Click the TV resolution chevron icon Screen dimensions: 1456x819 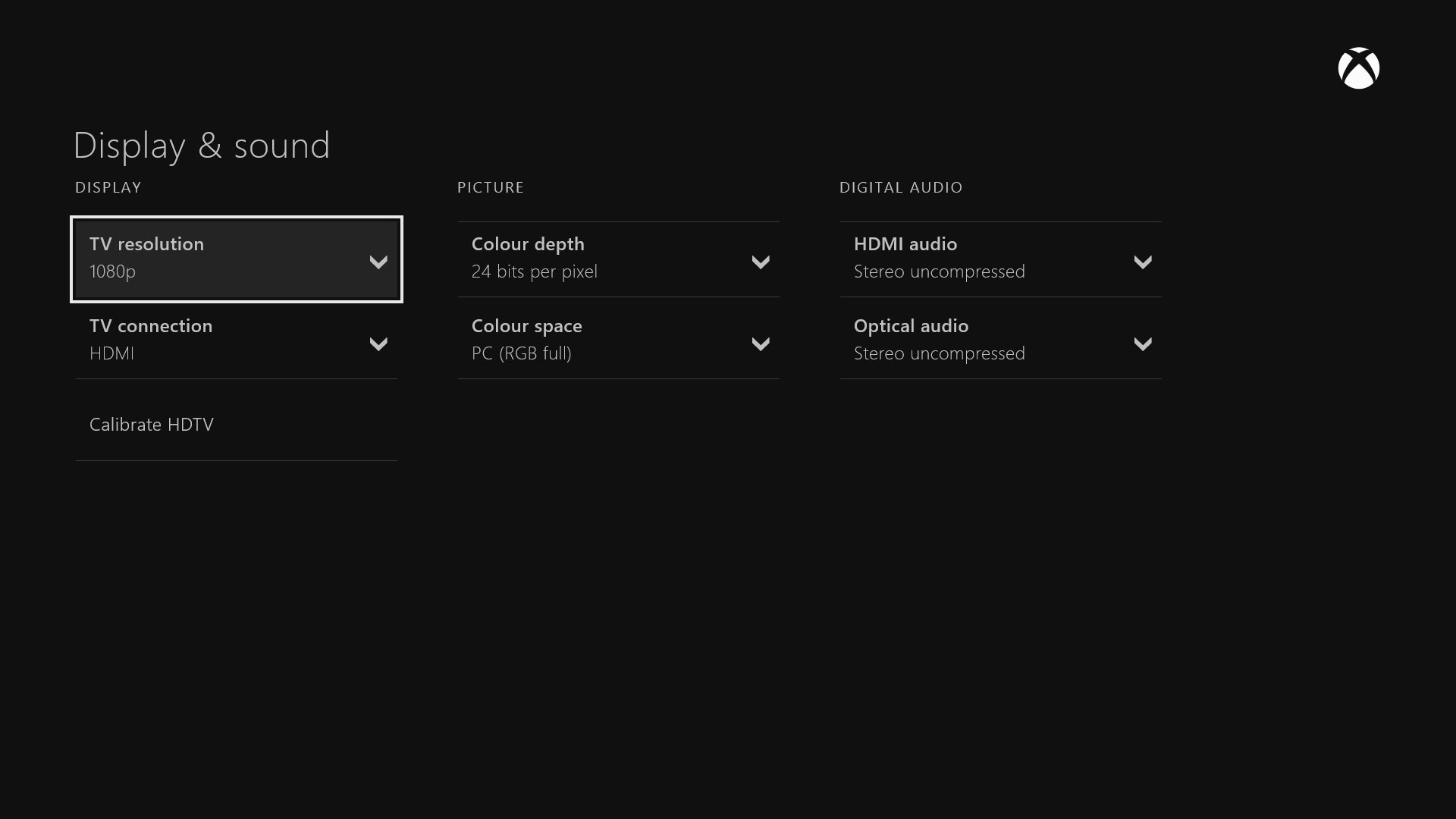378,262
